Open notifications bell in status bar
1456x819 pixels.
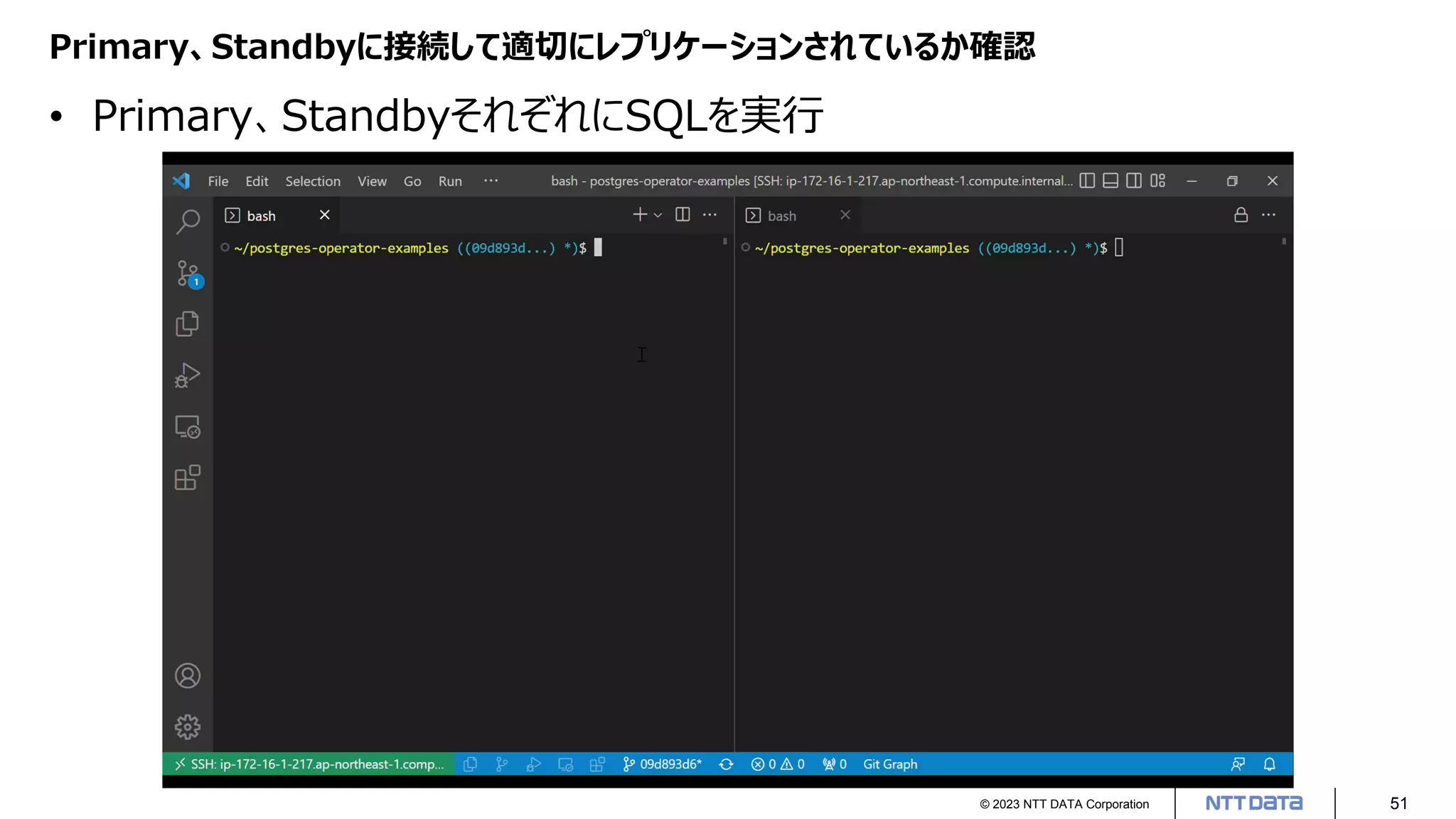pos(1269,764)
